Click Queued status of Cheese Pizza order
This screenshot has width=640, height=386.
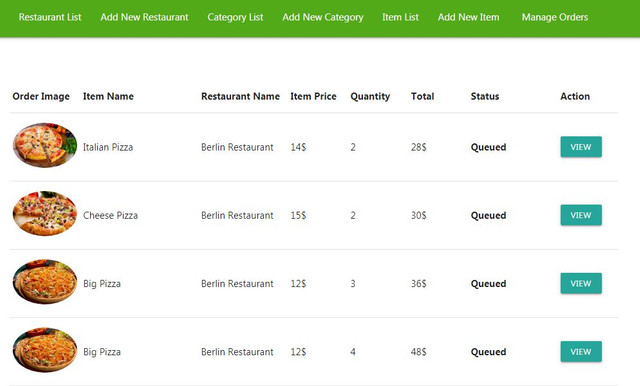489,215
